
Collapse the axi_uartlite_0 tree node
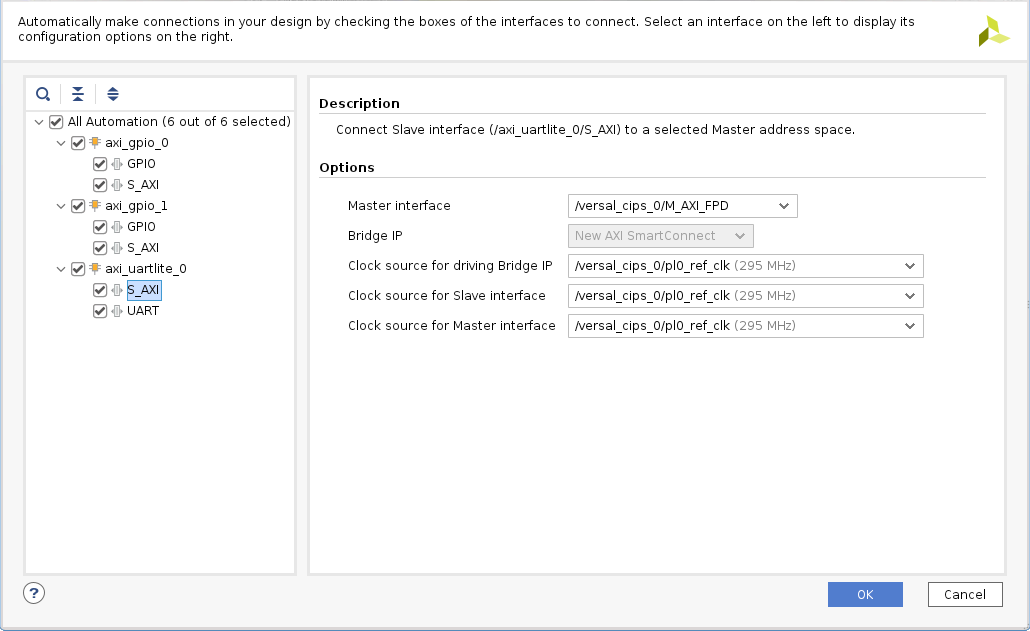pyautogui.click(x=61, y=269)
